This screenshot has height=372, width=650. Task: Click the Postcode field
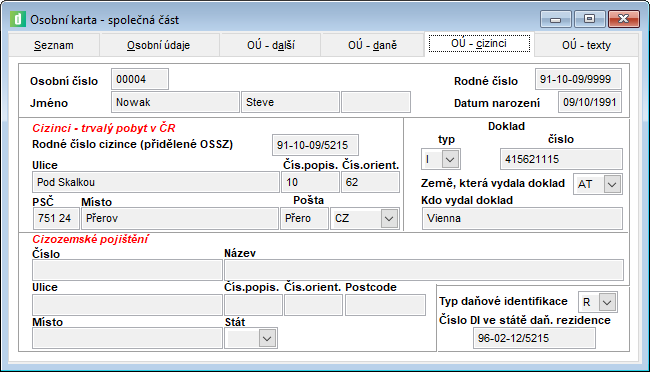(x=385, y=305)
